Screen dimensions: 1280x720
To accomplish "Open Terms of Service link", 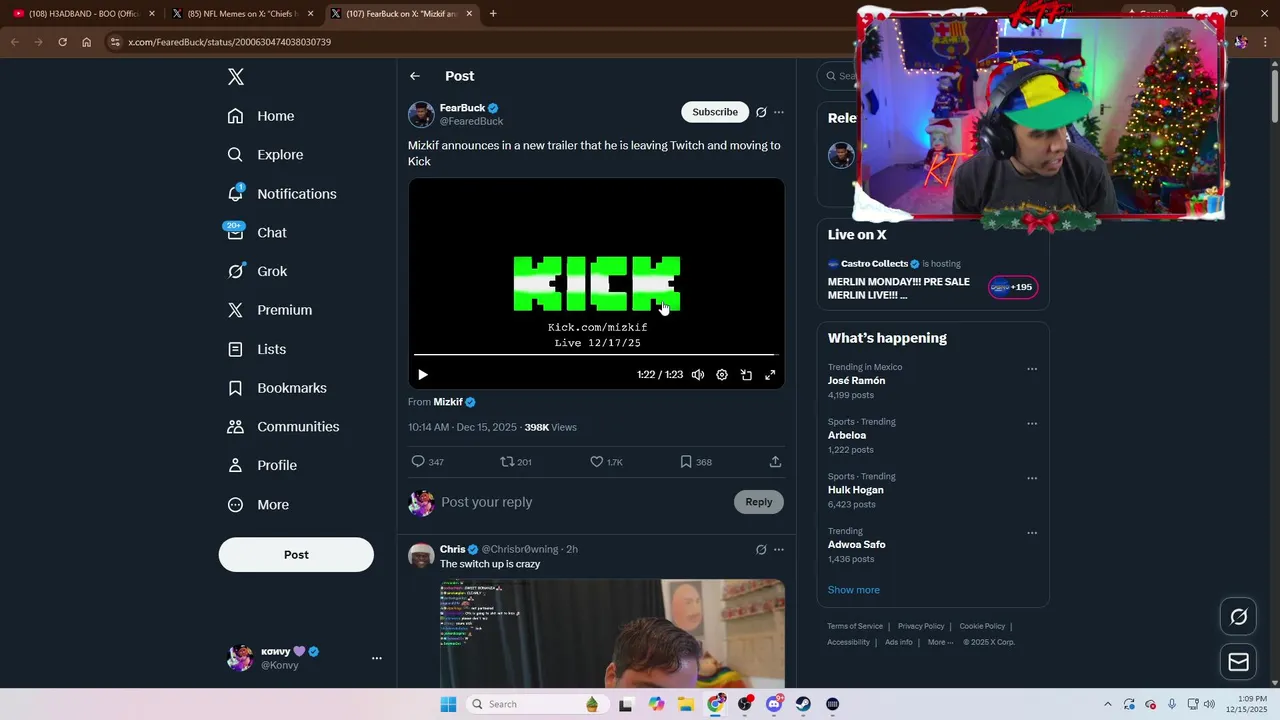I will click(x=855, y=626).
